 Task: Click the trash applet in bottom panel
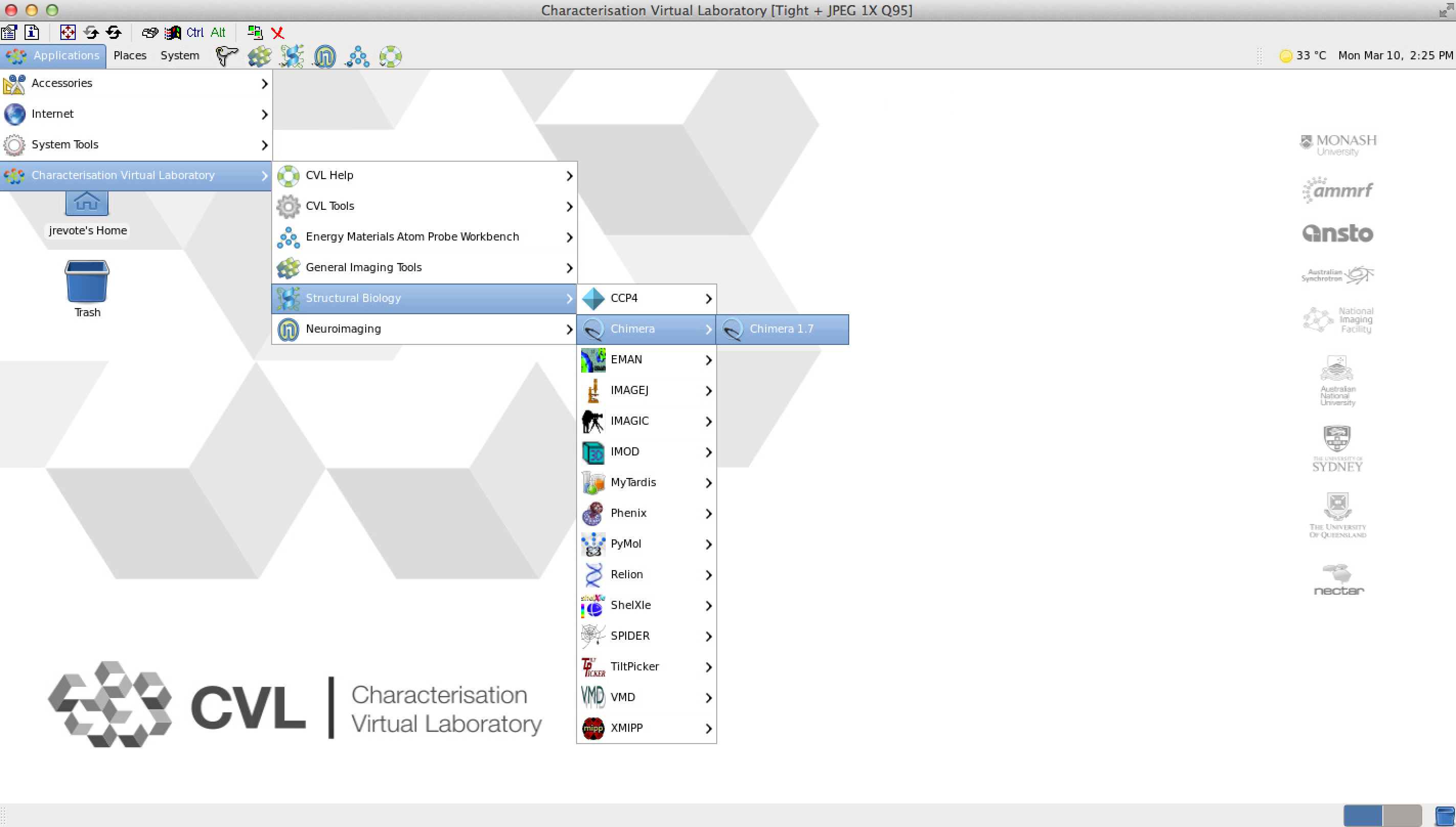[1445, 816]
